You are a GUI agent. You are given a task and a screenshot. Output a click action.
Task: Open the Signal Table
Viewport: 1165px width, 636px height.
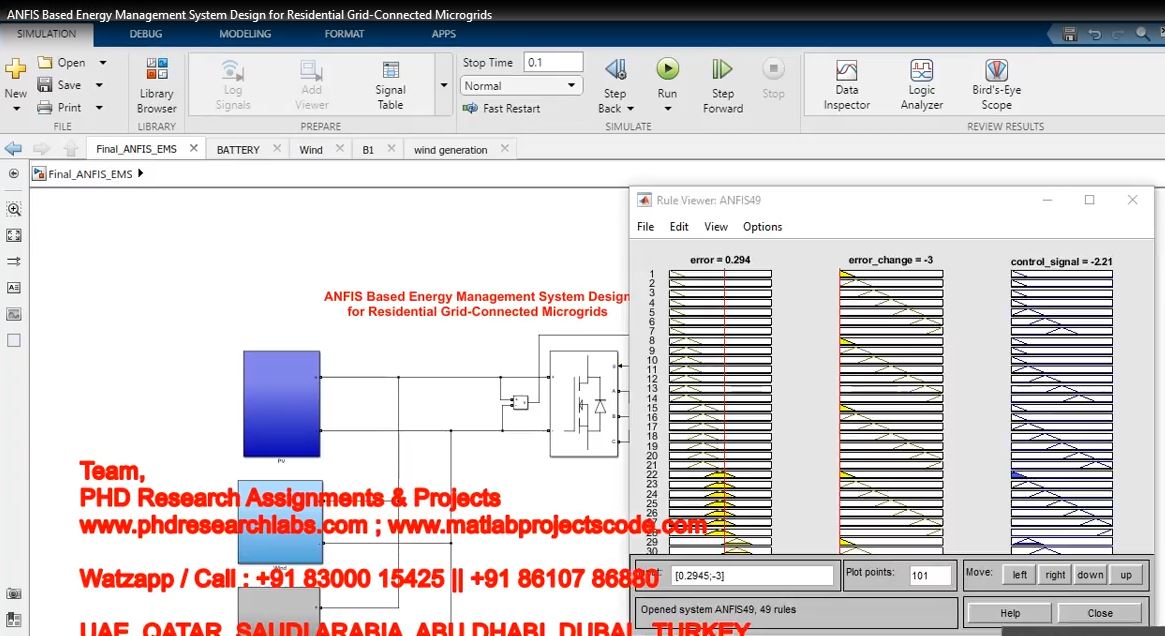(390, 85)
